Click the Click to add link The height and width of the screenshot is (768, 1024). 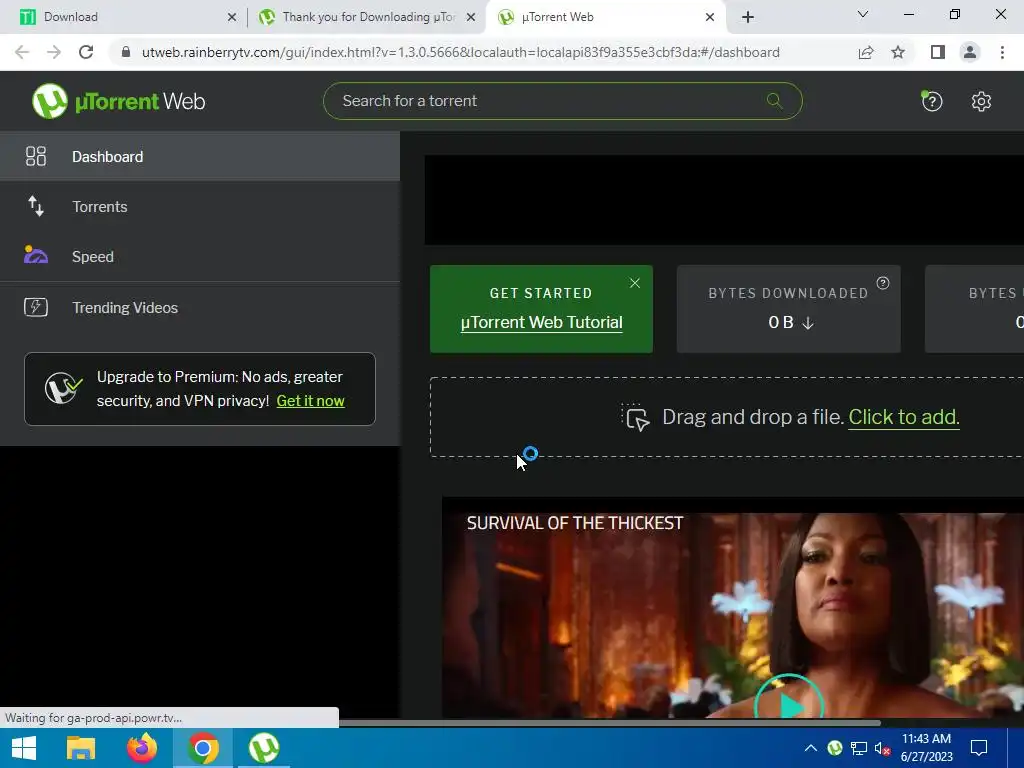click(x=903, y=417)
